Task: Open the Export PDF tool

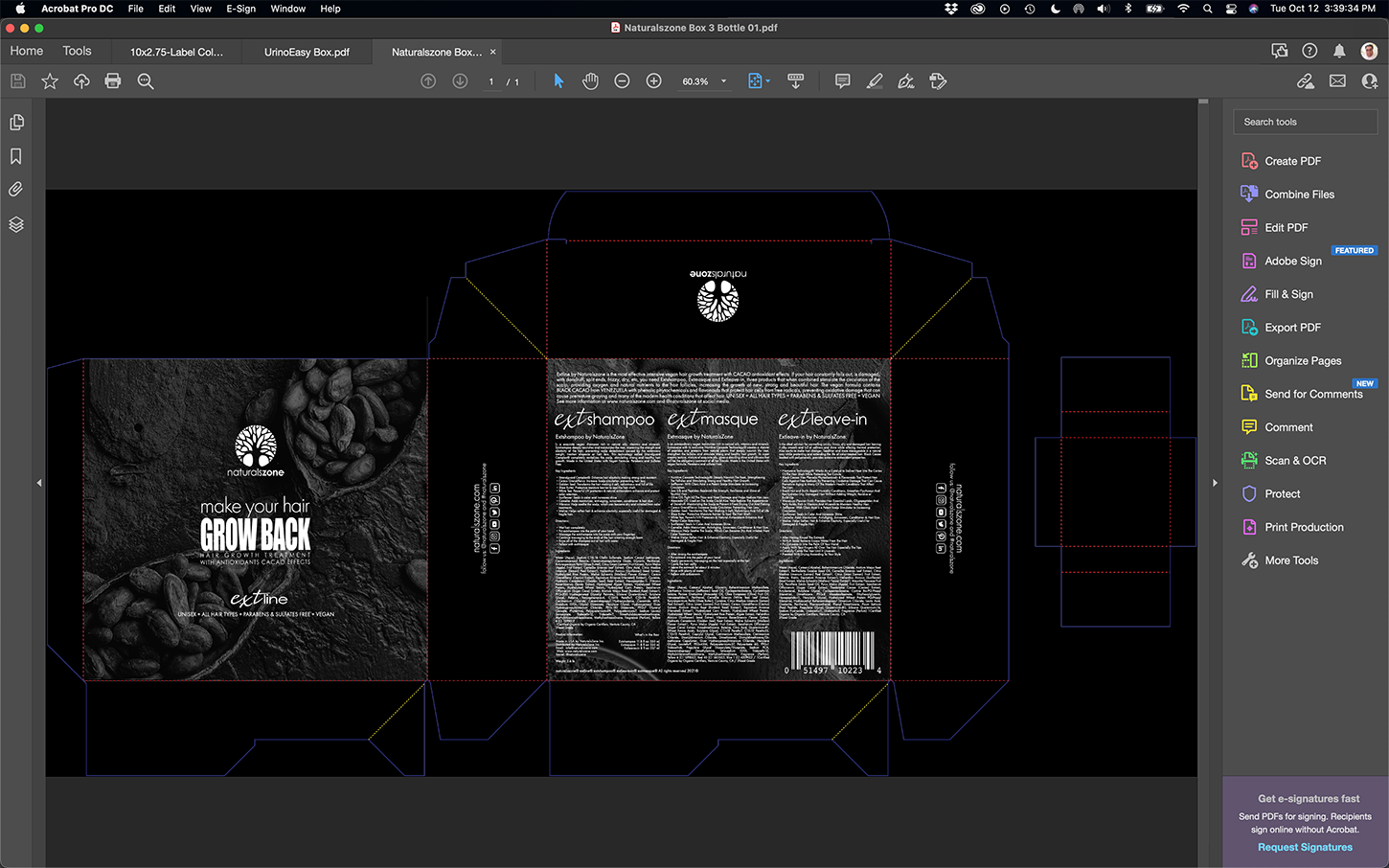Action: [1292, 328]
